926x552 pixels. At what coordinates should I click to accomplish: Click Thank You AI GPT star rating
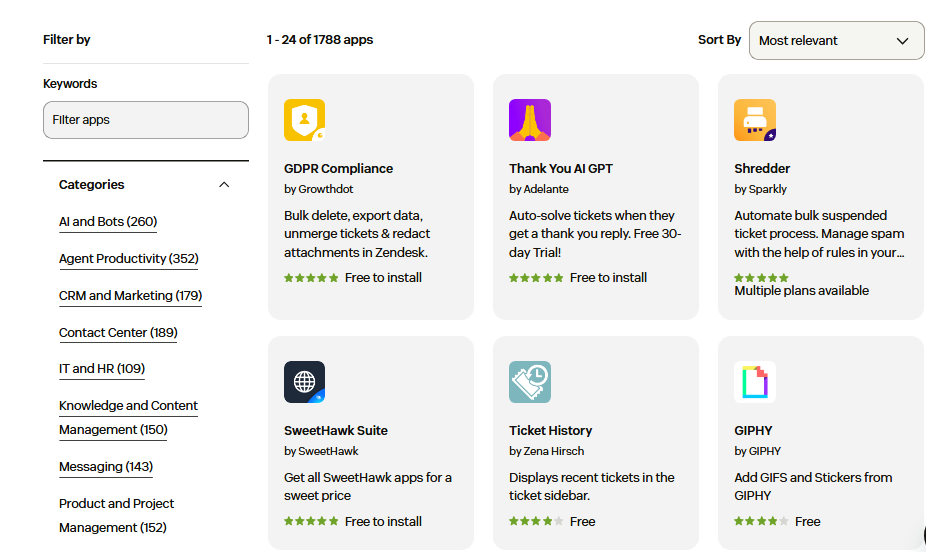pos(536,278)
